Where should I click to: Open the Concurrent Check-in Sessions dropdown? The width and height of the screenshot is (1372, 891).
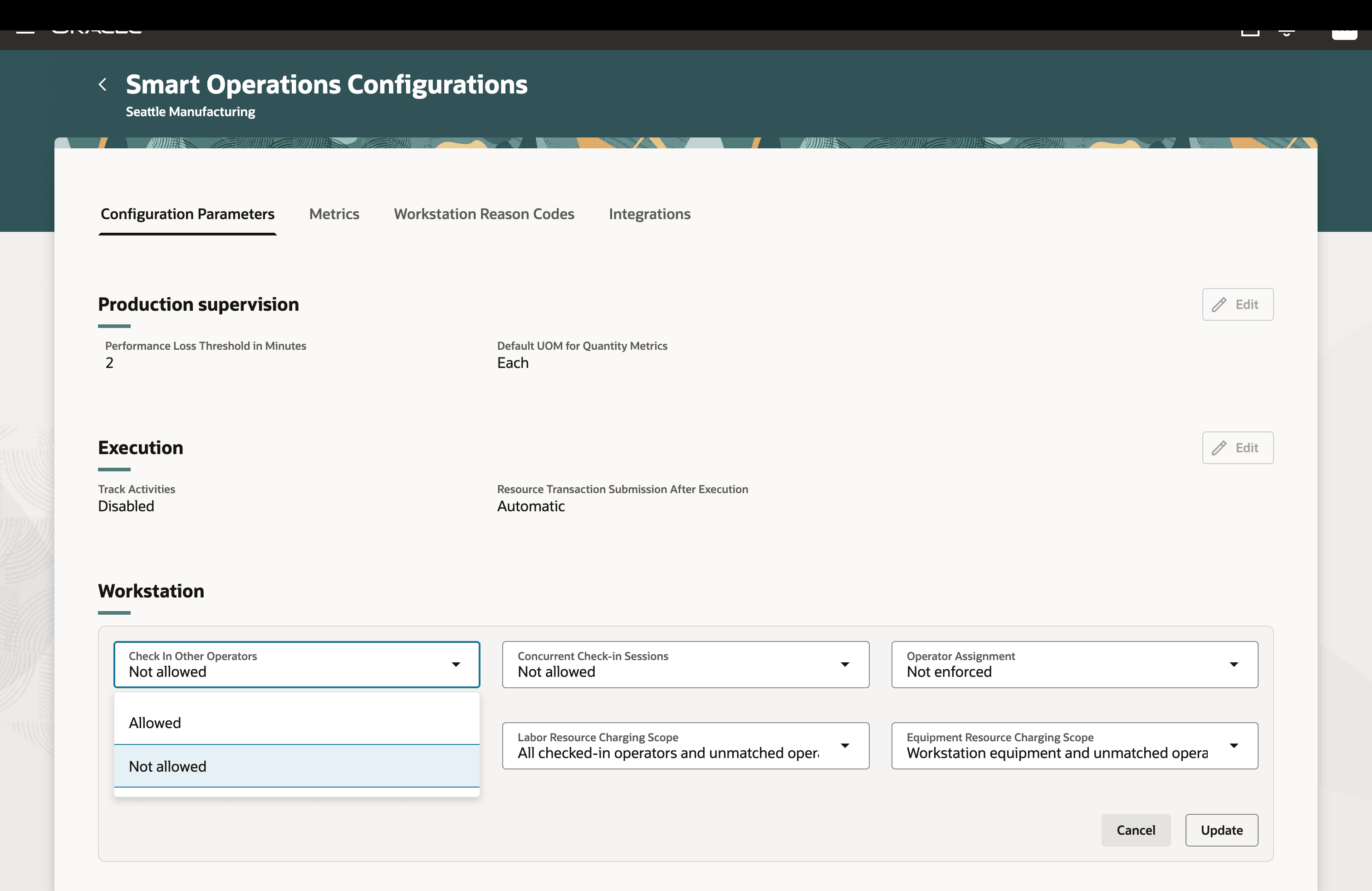point(686,665)
